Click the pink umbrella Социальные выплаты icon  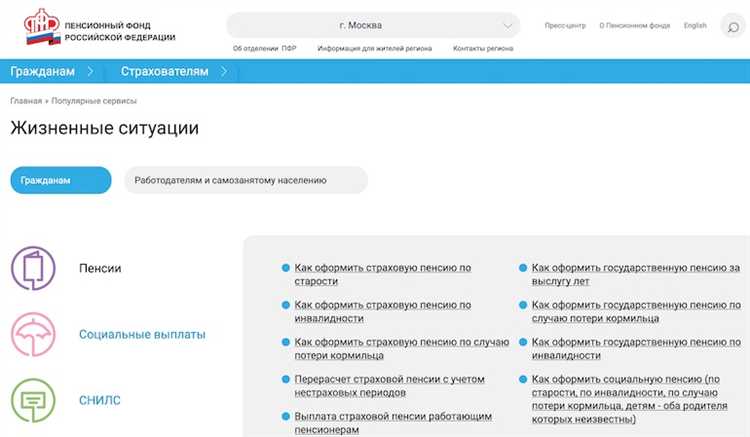pos(33,334)
